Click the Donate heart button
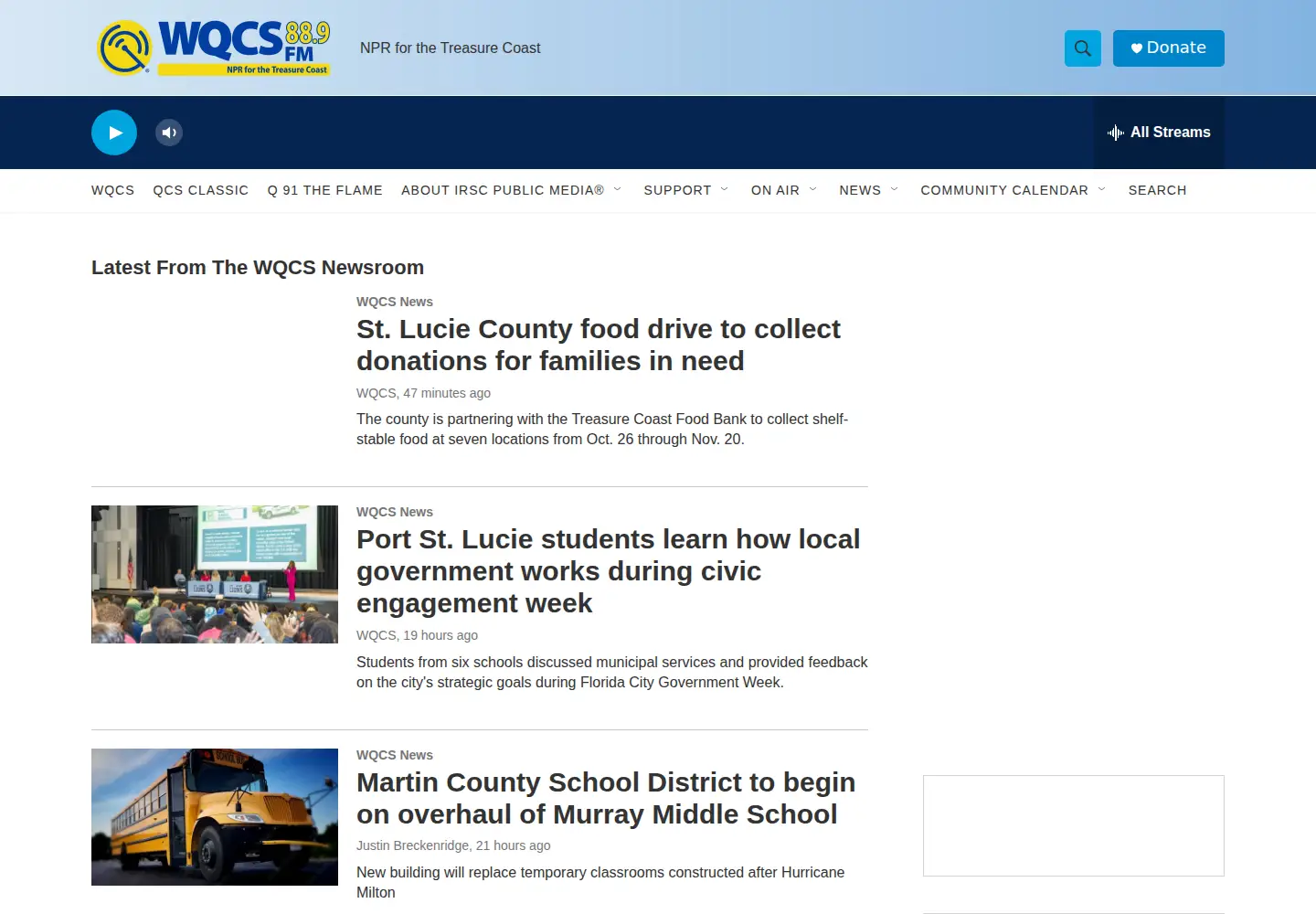The image size is (1316, 914). (x=1168, y=48)
